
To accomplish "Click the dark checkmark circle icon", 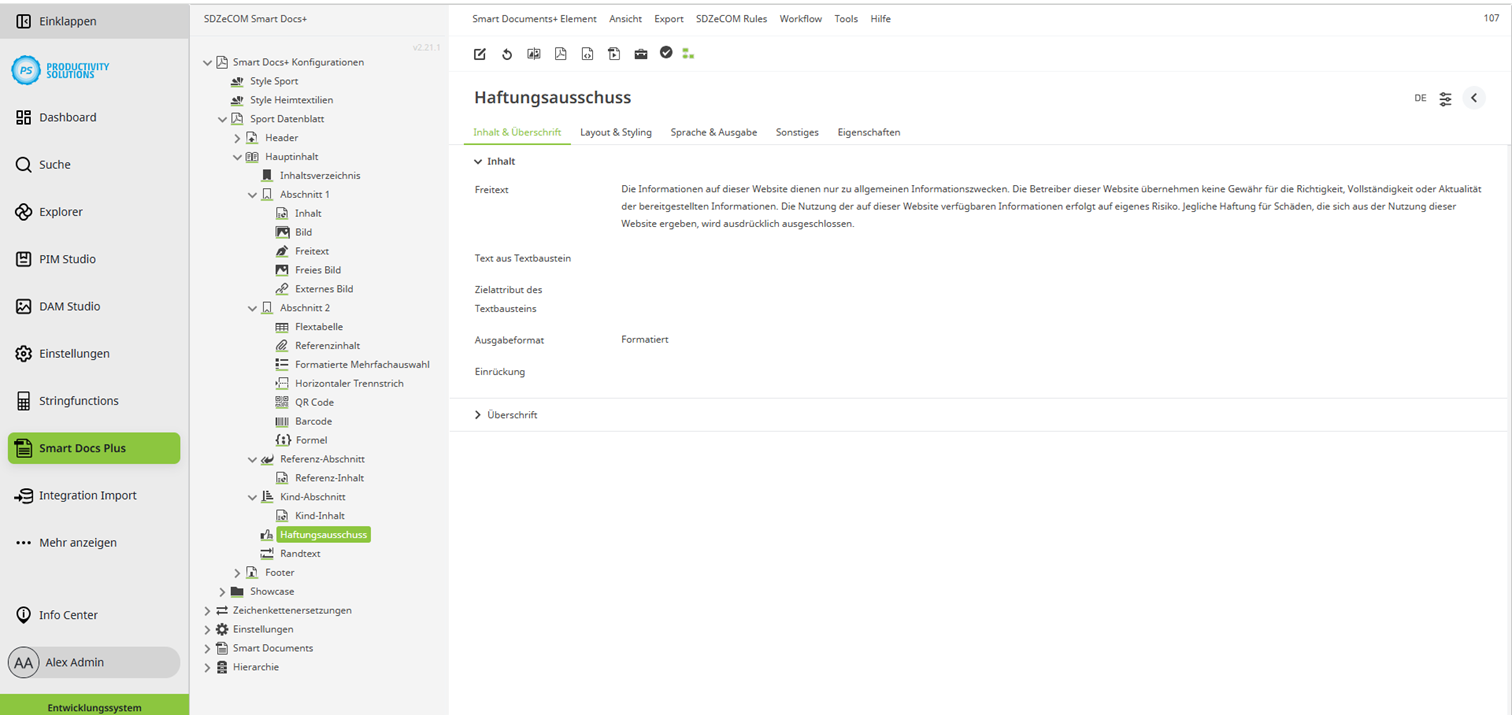I will 666,53.
